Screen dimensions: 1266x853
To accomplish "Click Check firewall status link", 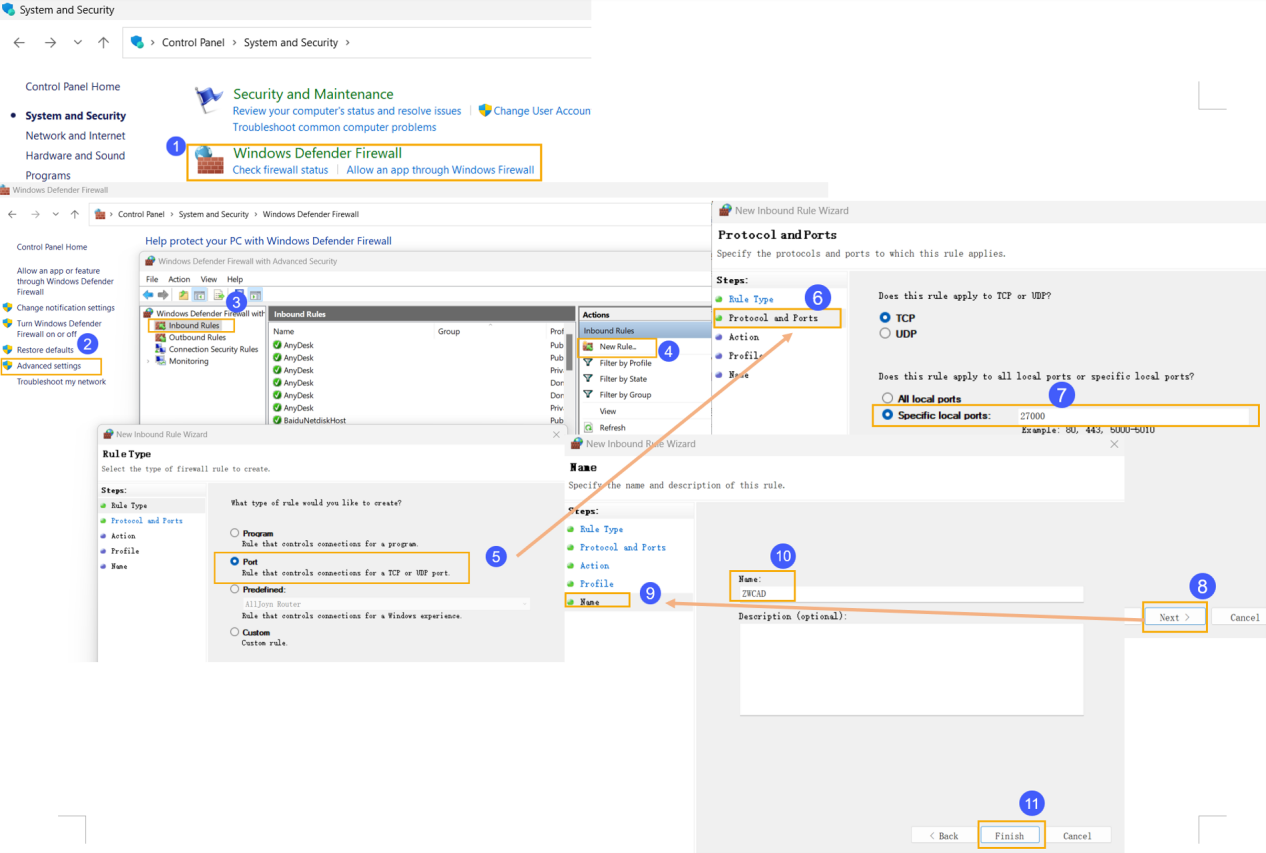I will (x=280, y=170).
